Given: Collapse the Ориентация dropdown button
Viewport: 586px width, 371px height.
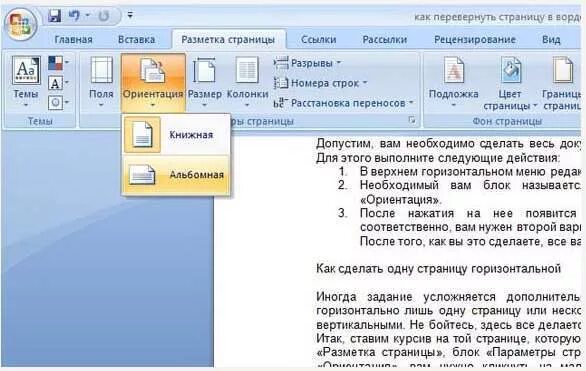Looking at the screenshot, I should click(153, 83).
